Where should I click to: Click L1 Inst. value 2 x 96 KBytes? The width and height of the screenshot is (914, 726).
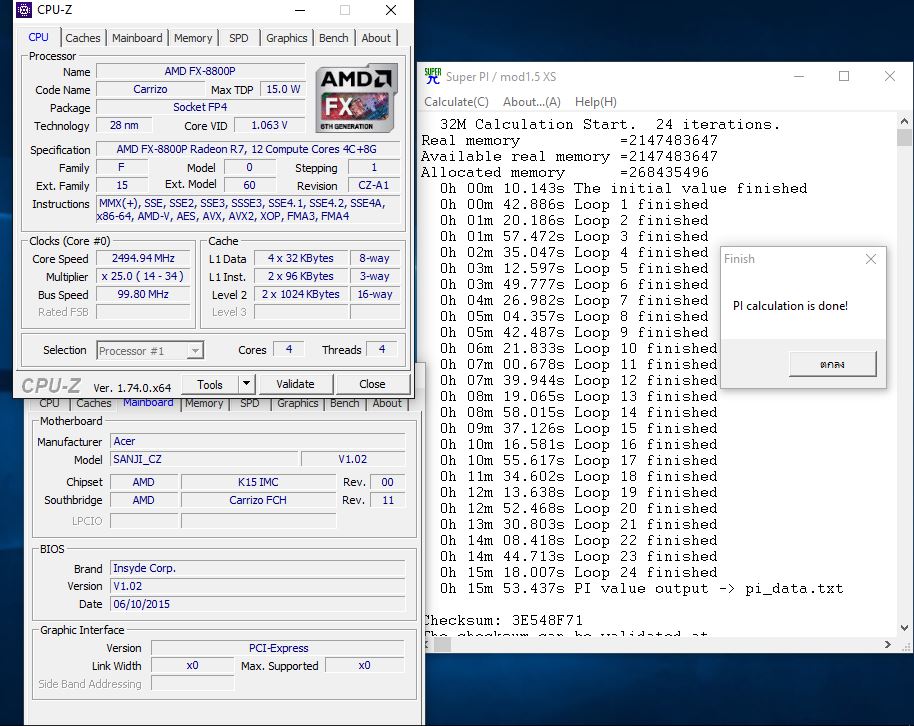[x=301, y=276]
